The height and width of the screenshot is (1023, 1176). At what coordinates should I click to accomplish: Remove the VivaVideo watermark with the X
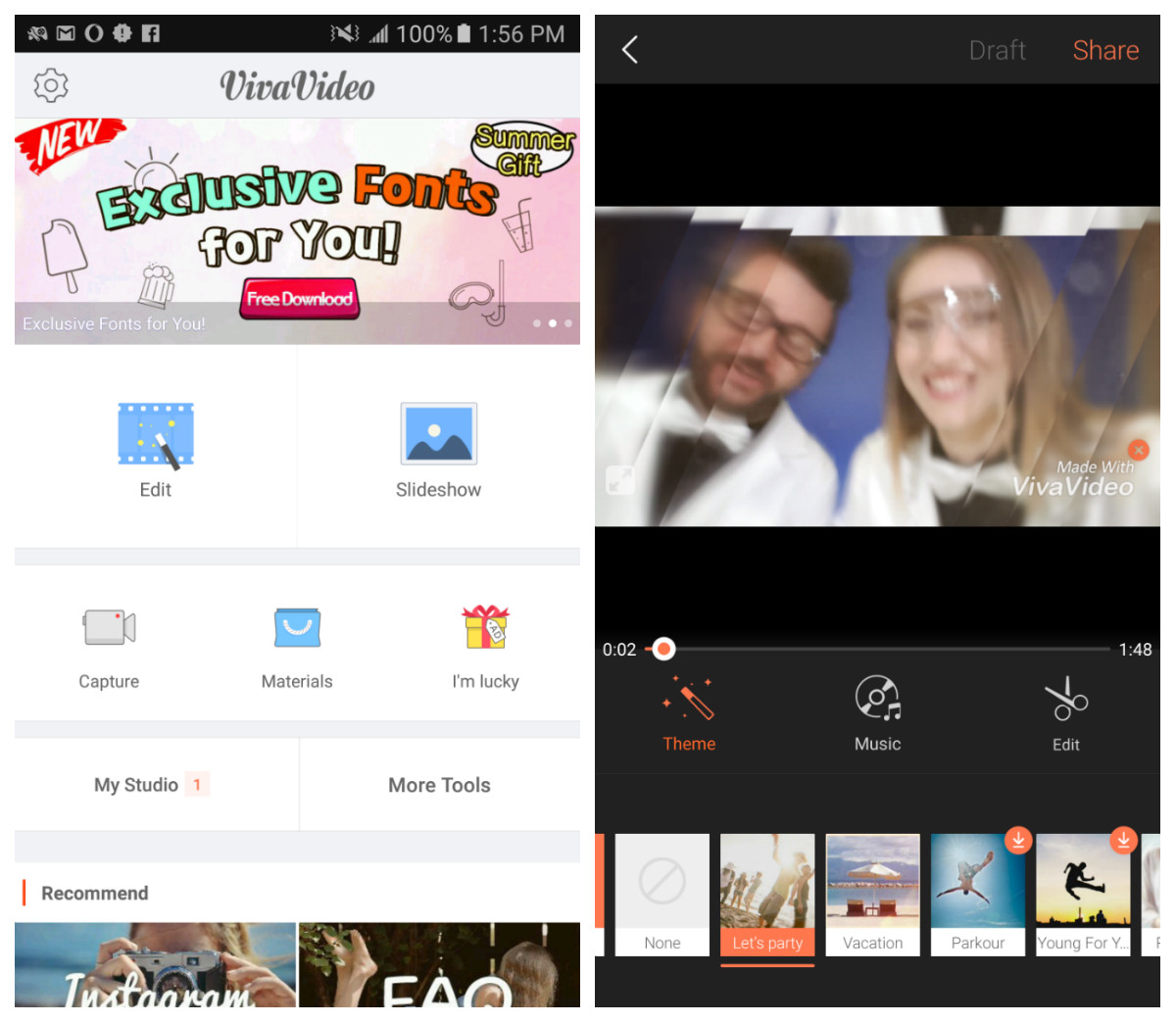(x=1138, y=450)
